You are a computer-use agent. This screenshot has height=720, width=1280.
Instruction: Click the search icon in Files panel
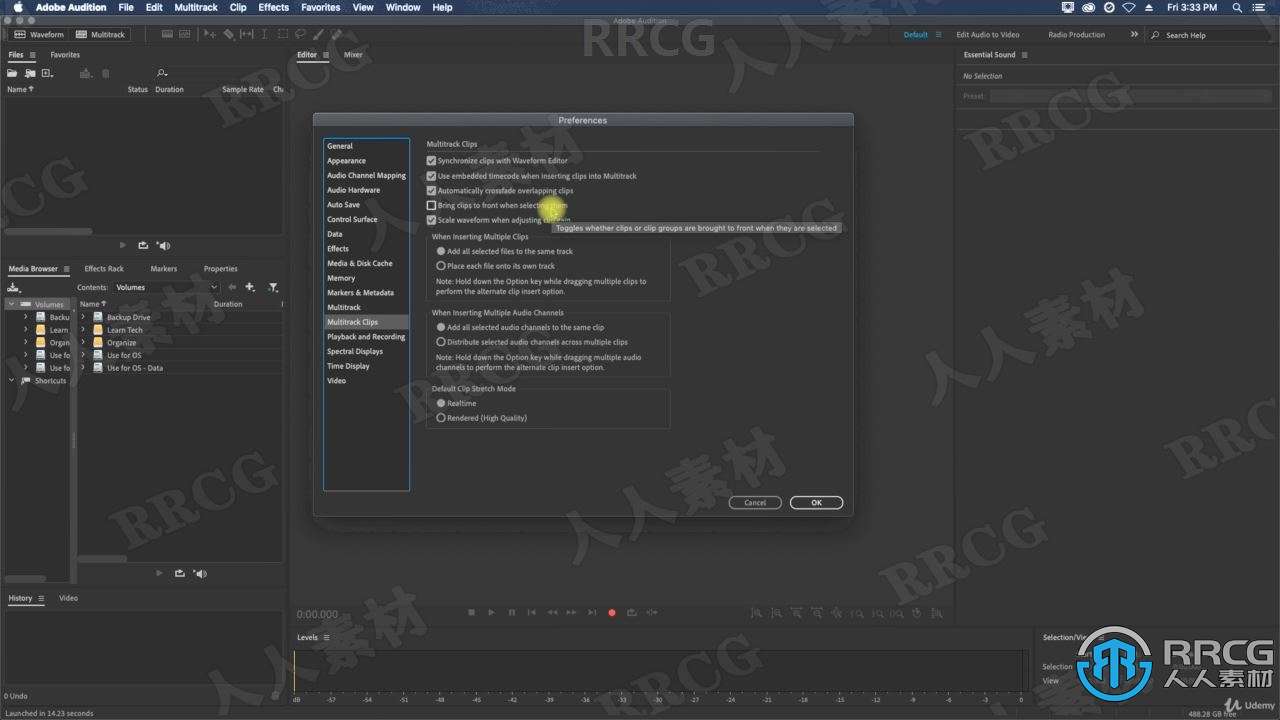(x=162, y=73)
